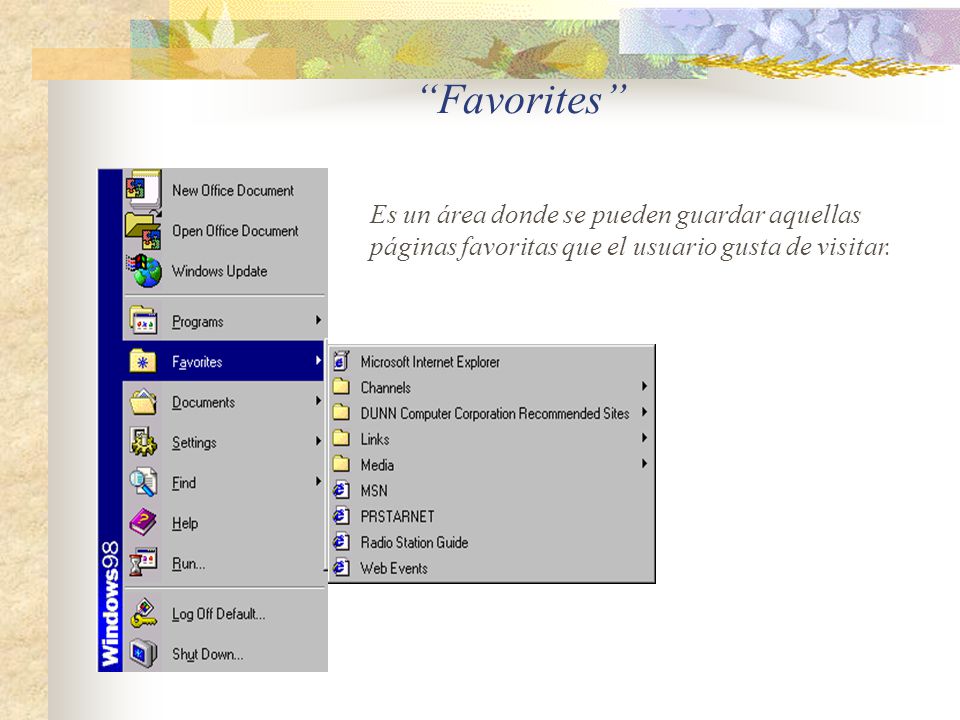960x720 pixels.
Task: Choose New Office Document from Start menu
Action: click(225, 190)
